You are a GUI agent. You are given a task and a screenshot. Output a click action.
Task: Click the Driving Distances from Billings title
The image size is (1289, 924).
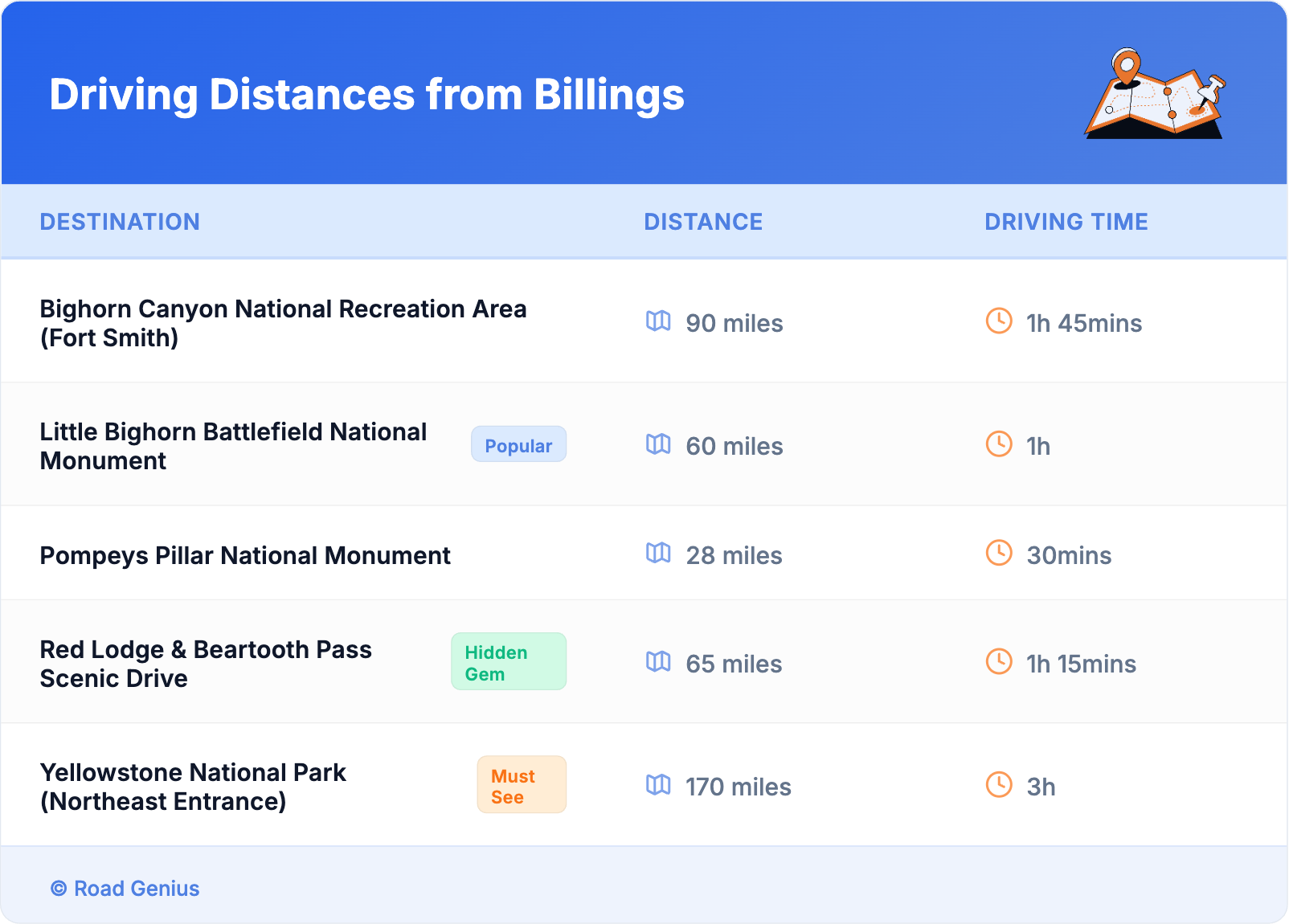(x=366, y=95)
